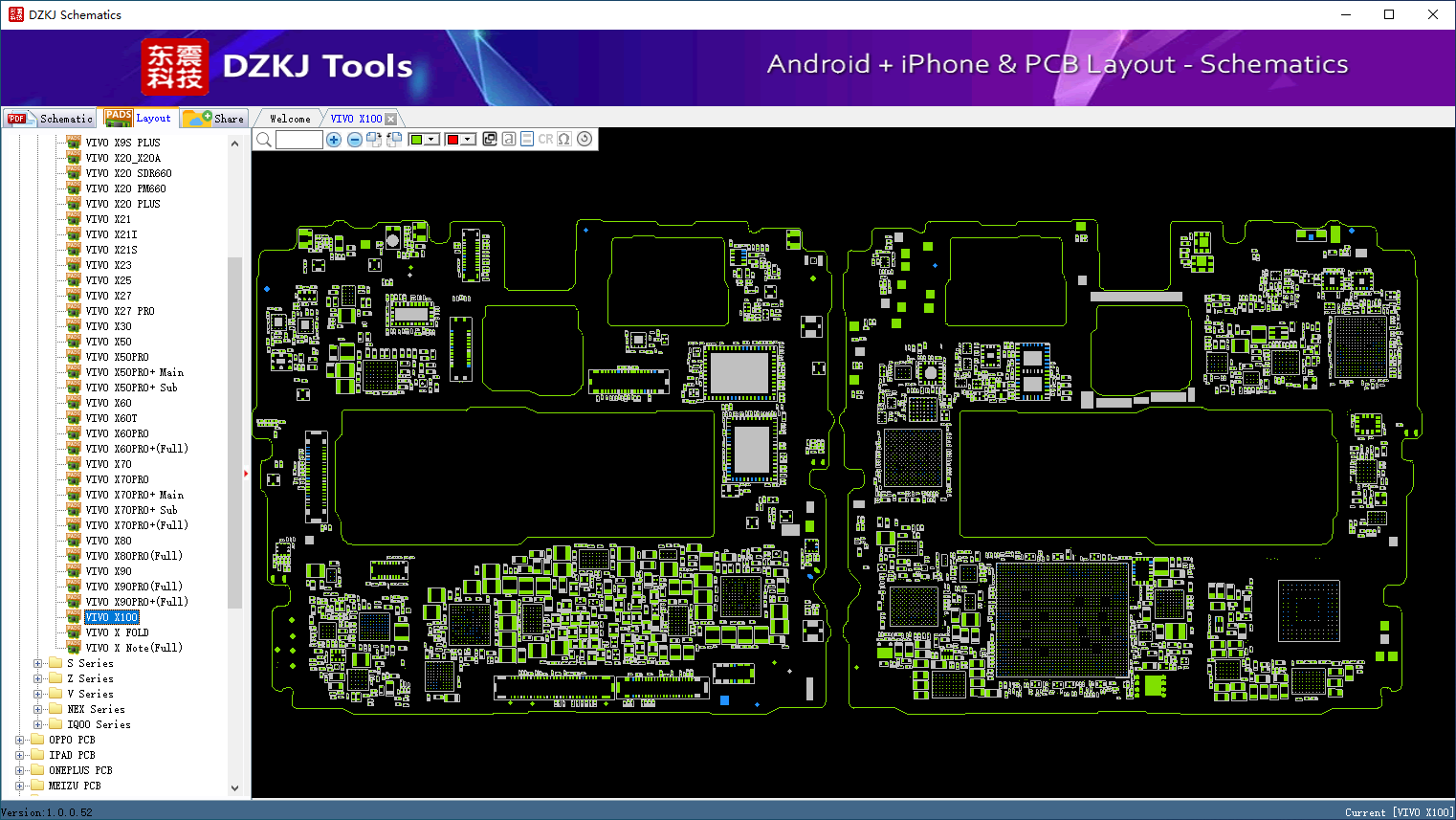Select VIVO X Note(Full) entry

pyautogui.click(x=134, y=648)
